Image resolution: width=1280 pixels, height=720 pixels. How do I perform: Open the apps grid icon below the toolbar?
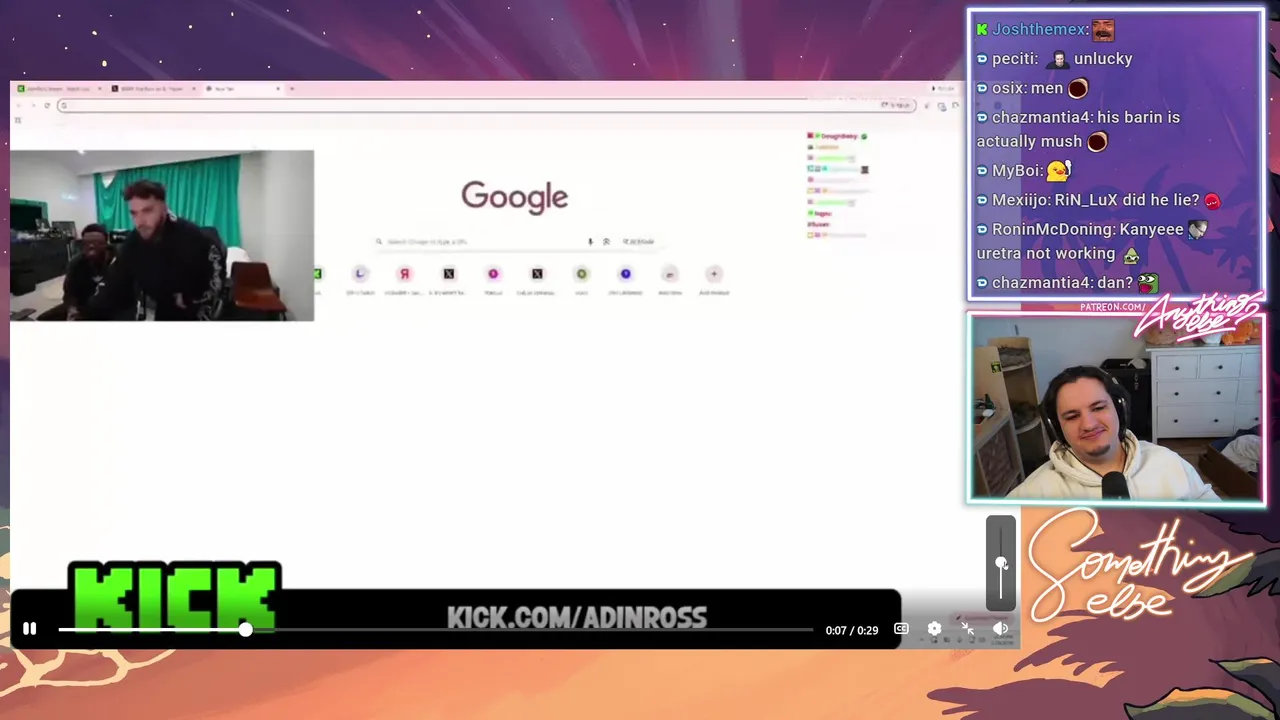coord(18,120)
